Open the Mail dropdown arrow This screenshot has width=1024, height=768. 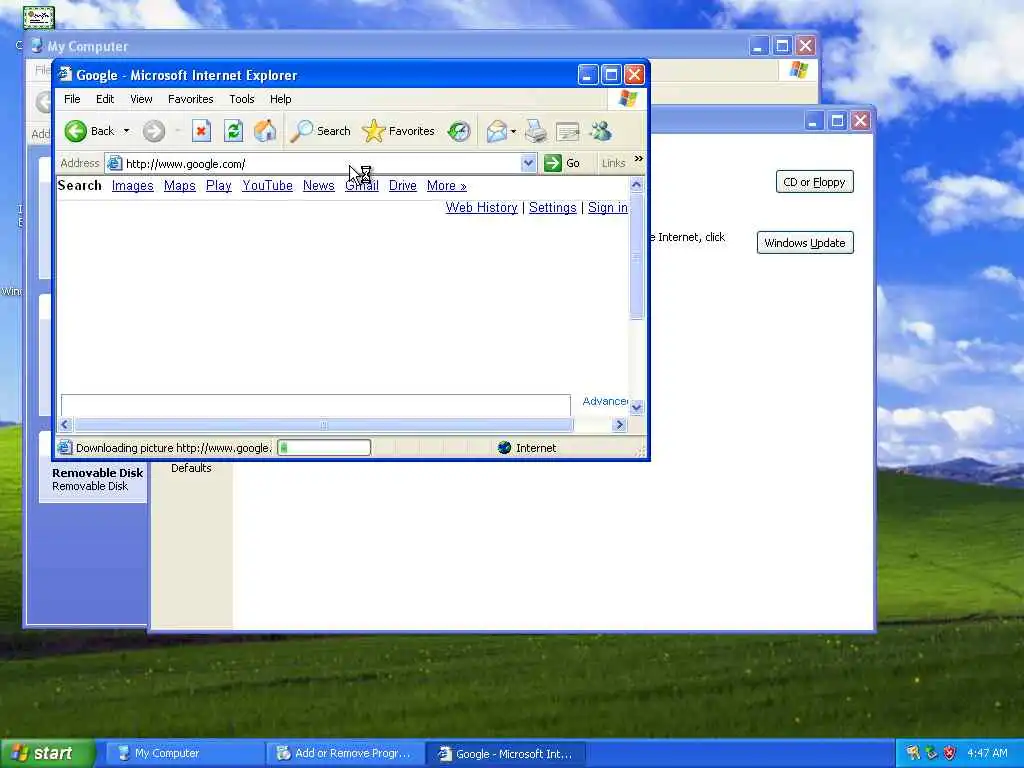click(513, 131)
